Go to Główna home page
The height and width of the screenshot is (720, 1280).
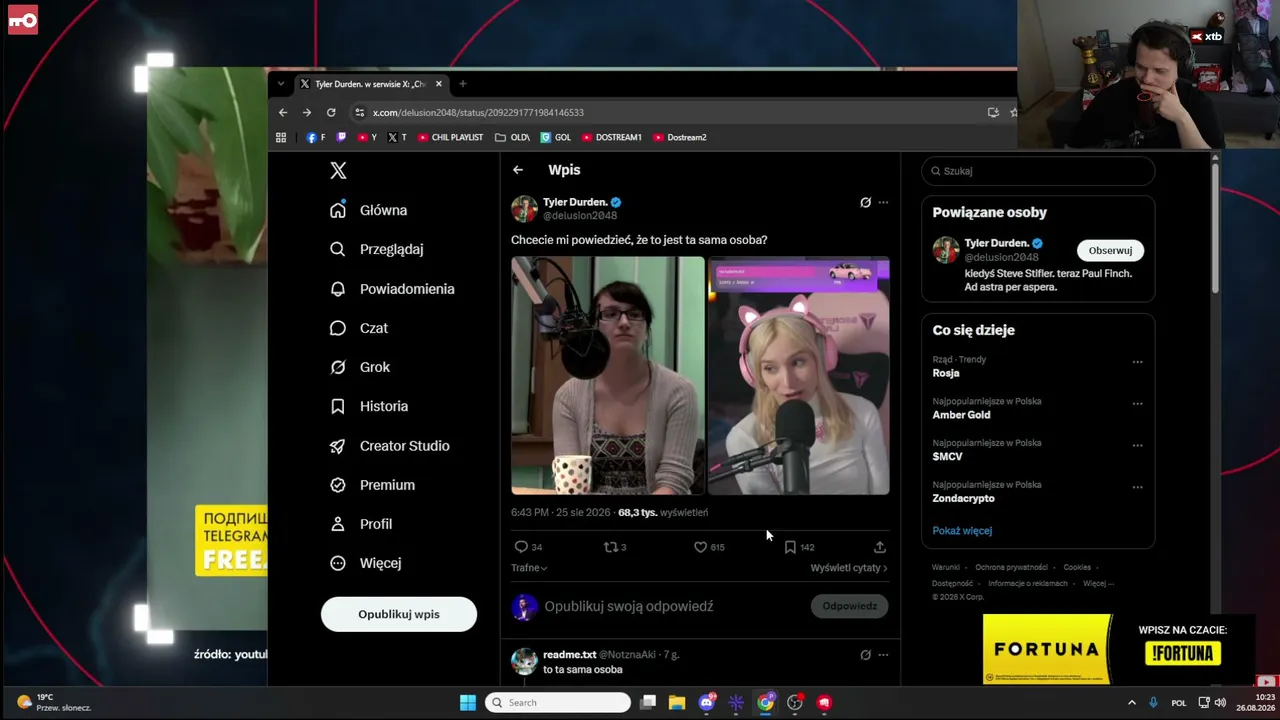tap(369, 210)
